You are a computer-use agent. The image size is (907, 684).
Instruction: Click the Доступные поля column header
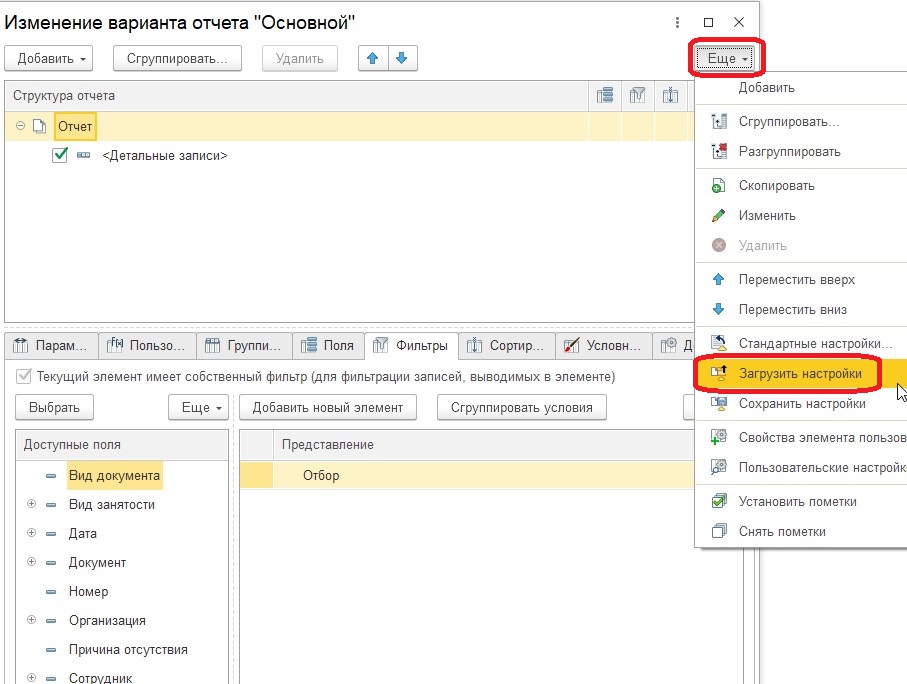pos(122,444)
